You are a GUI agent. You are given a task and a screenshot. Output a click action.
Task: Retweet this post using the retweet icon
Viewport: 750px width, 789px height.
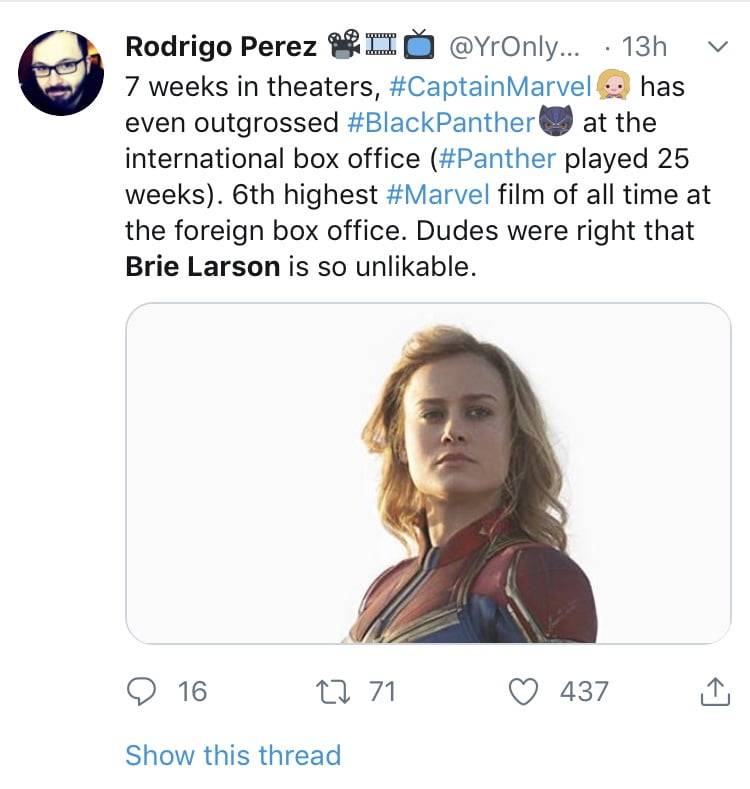point(330,691)
